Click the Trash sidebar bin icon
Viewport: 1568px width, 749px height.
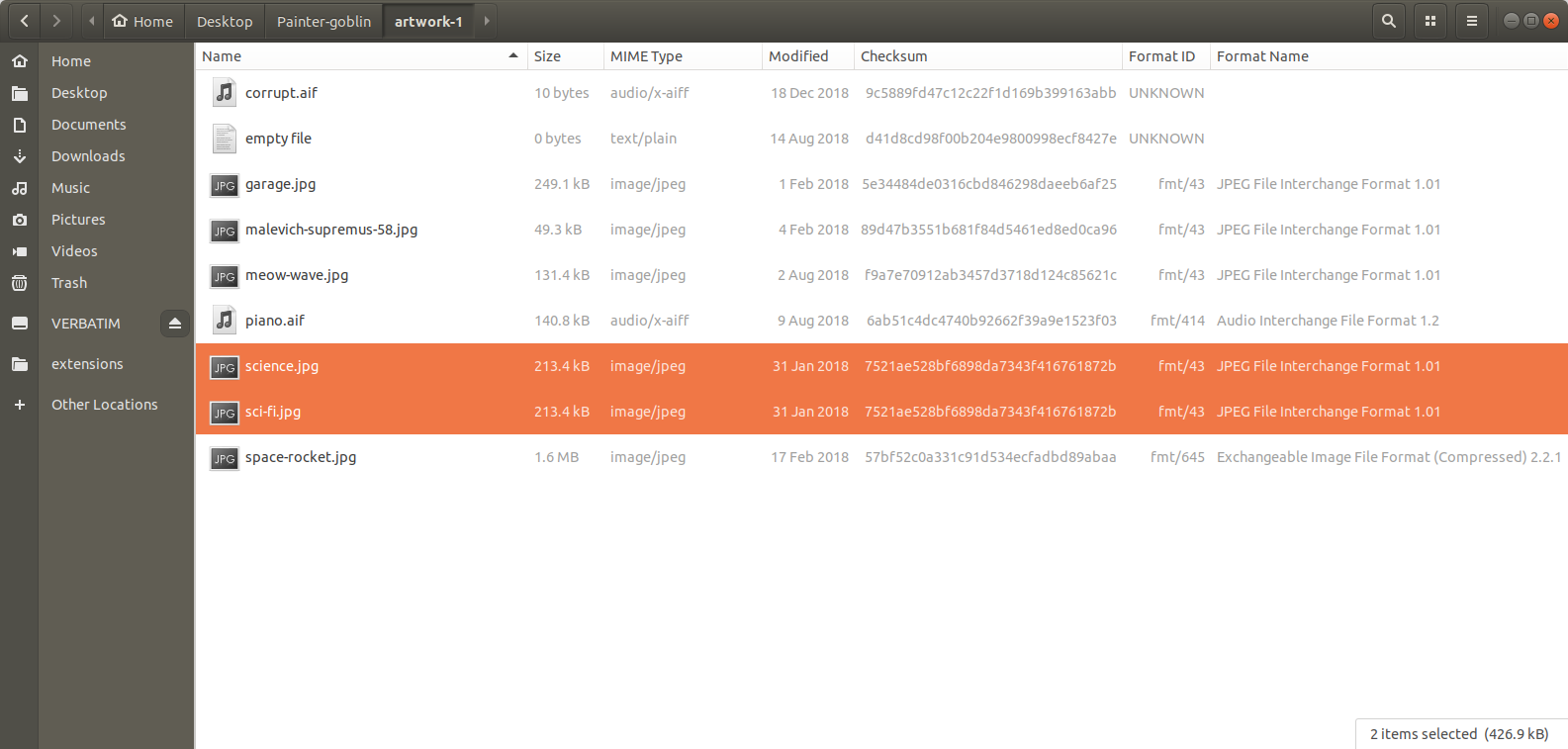[x=20, y=283]
